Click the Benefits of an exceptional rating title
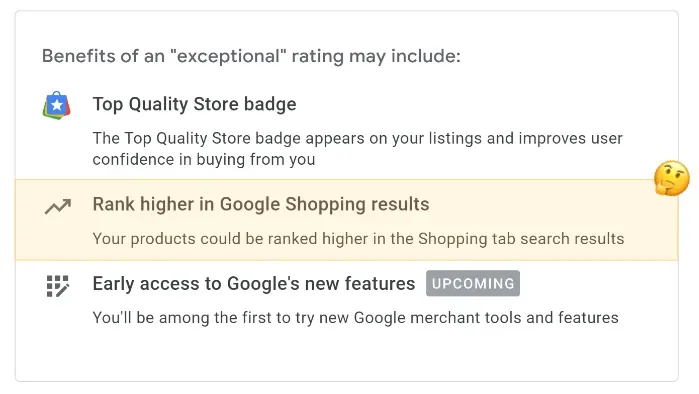The image size is (699, 394). (251, 56)
